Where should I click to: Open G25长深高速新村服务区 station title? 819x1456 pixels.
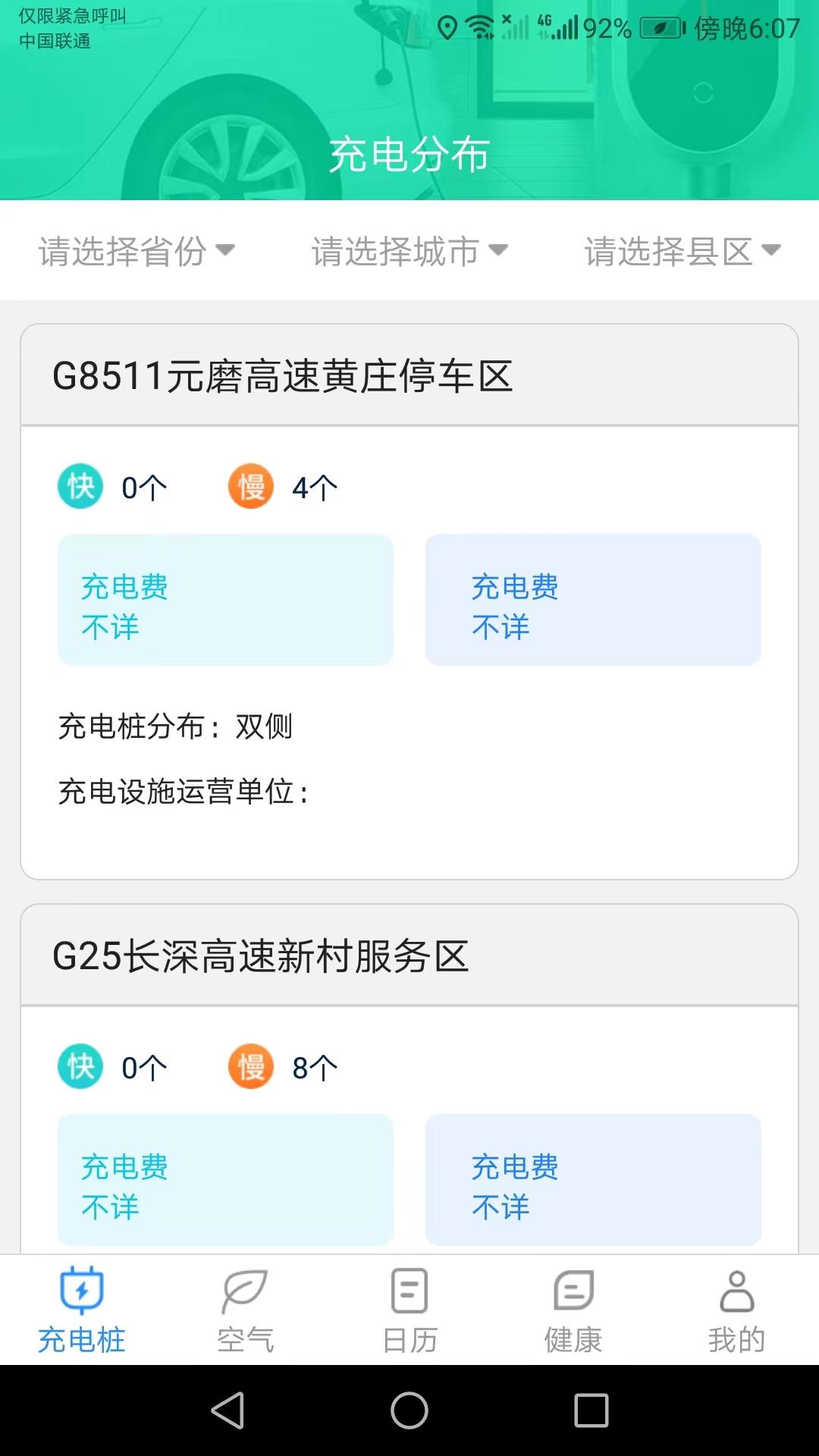click(x=260, y=956)
